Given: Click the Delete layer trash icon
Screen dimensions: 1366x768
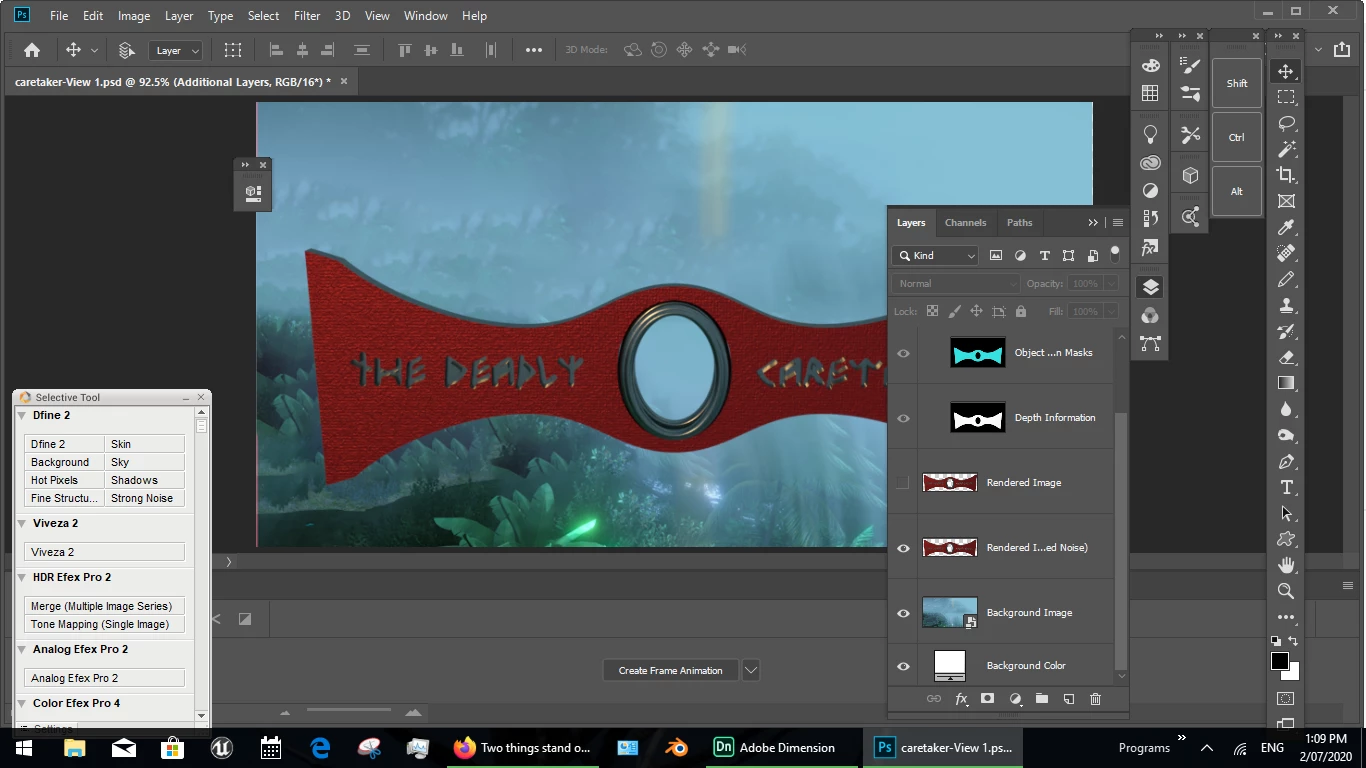Looking at the screenshot, I should [1095, 699].
